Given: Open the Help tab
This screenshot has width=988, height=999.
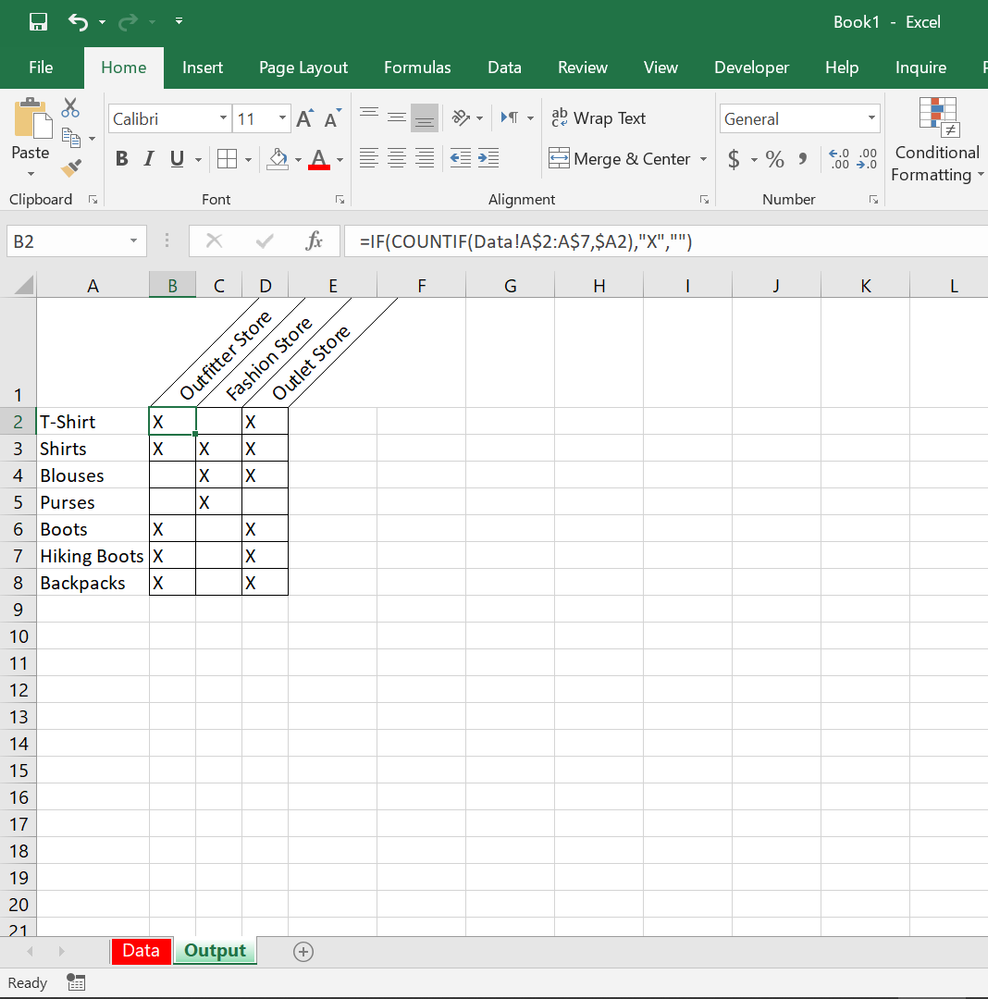Looking at the screenshot, I should point(842,68).
